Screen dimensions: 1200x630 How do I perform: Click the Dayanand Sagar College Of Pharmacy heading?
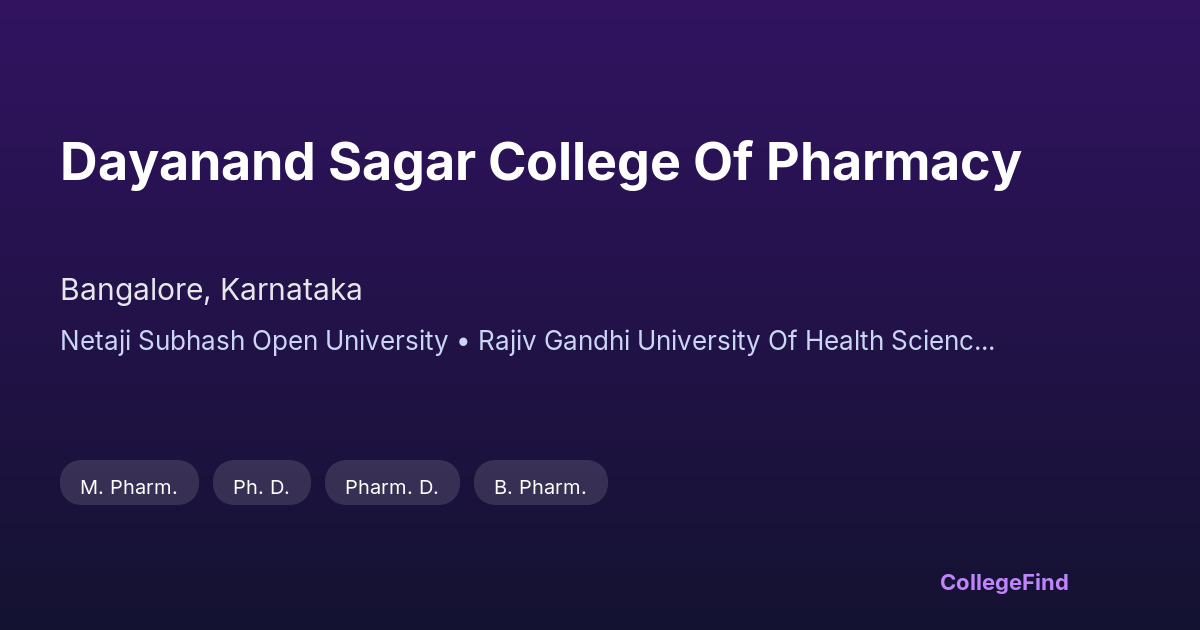(x=540, y=162)
